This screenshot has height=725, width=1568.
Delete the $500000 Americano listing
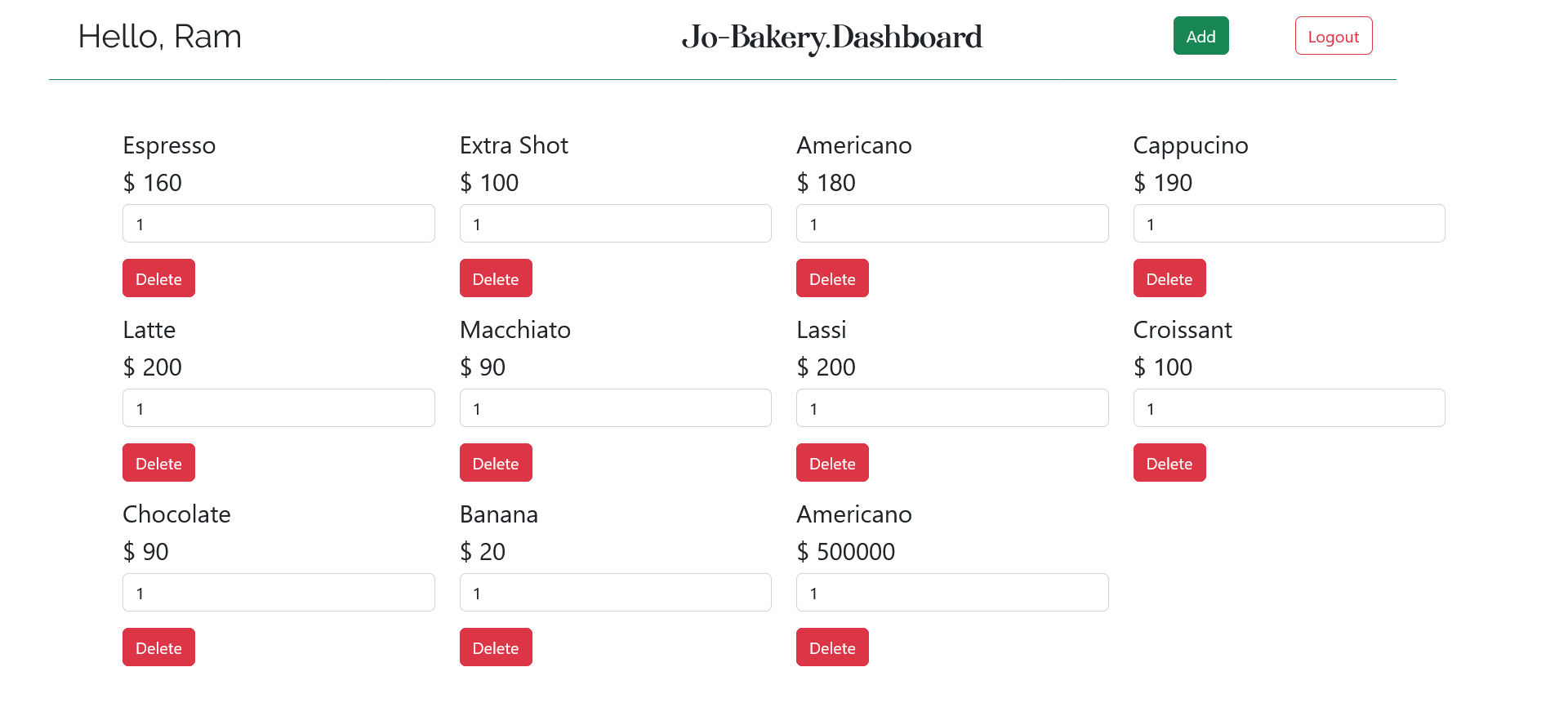832,647
